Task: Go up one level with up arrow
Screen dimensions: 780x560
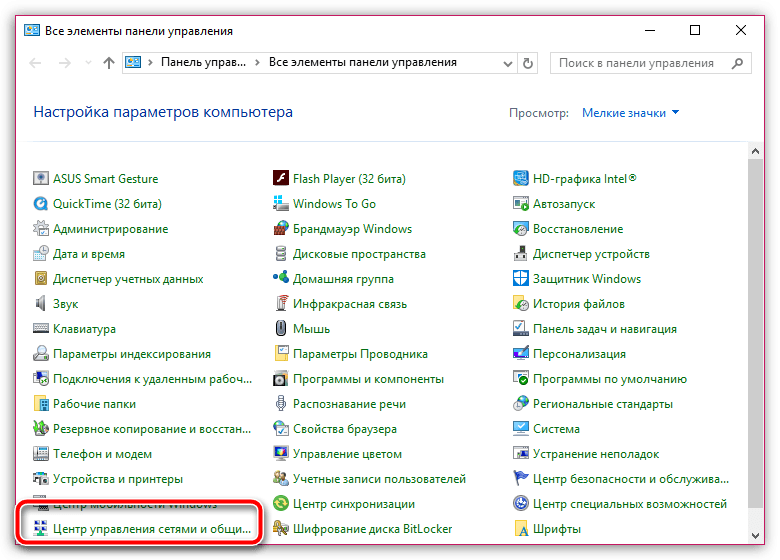Action: pos(109,63)
